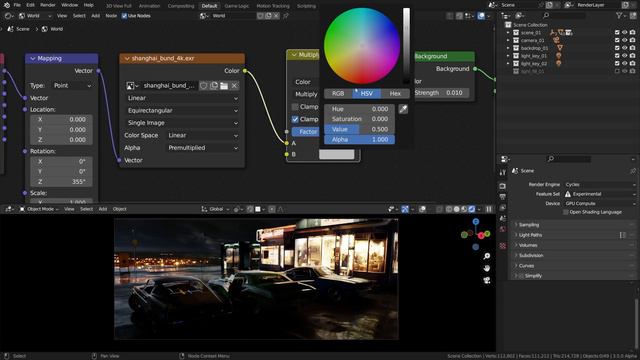Image resolution: width=640 pixels, height=360 pixels.
Task: Click zoom magnifier in 3D viewport
Action: coord(487,256)
